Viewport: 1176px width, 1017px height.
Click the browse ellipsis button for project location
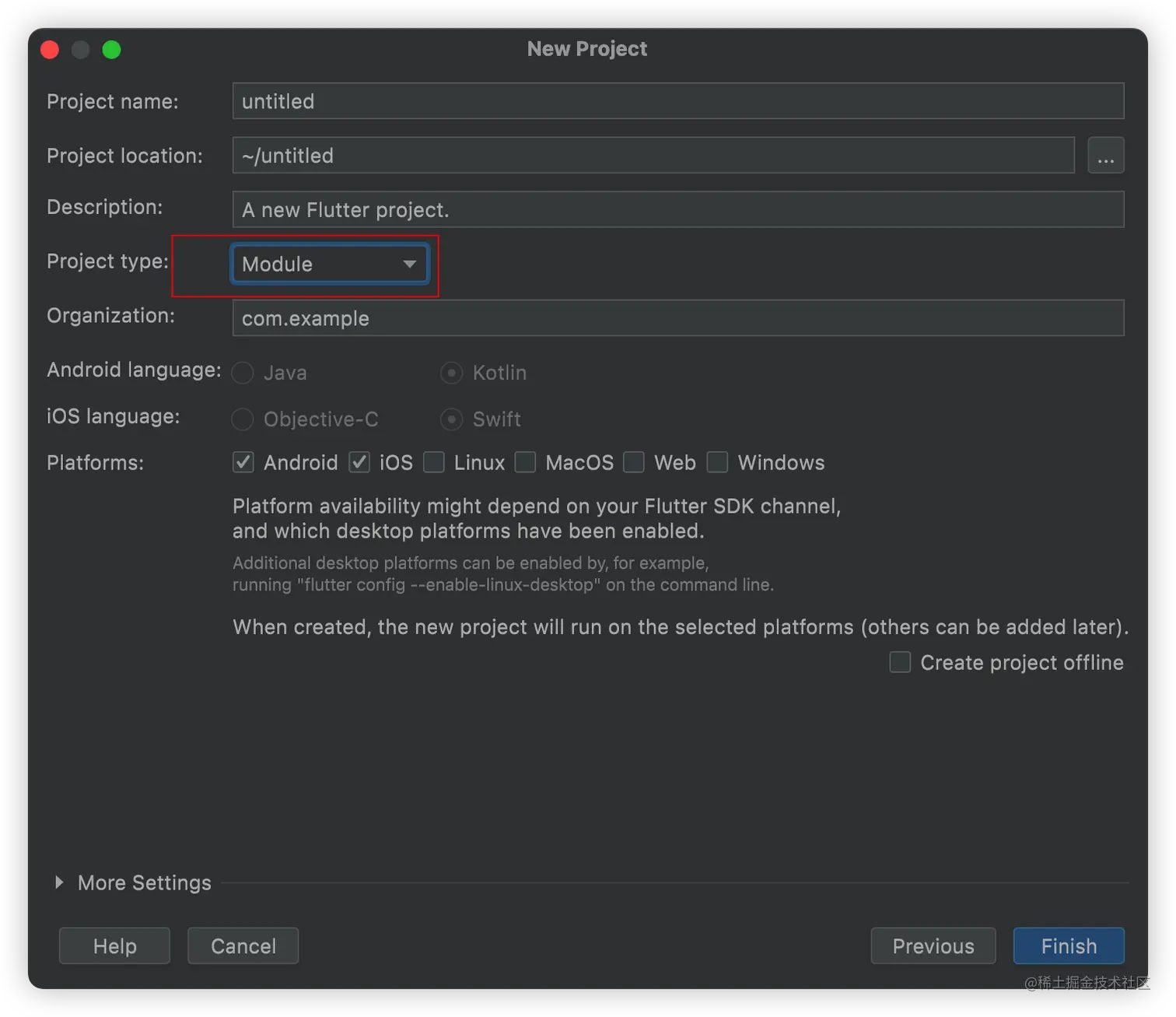pyautogui.click(x=1105, y=156)
